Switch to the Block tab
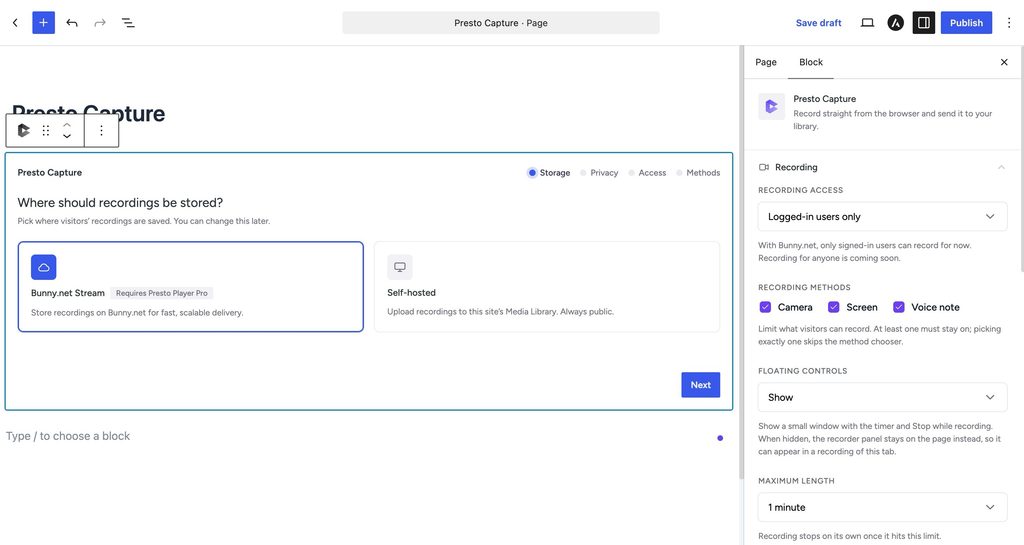The height and width of the screenshot is (545, 1024). 810,62
